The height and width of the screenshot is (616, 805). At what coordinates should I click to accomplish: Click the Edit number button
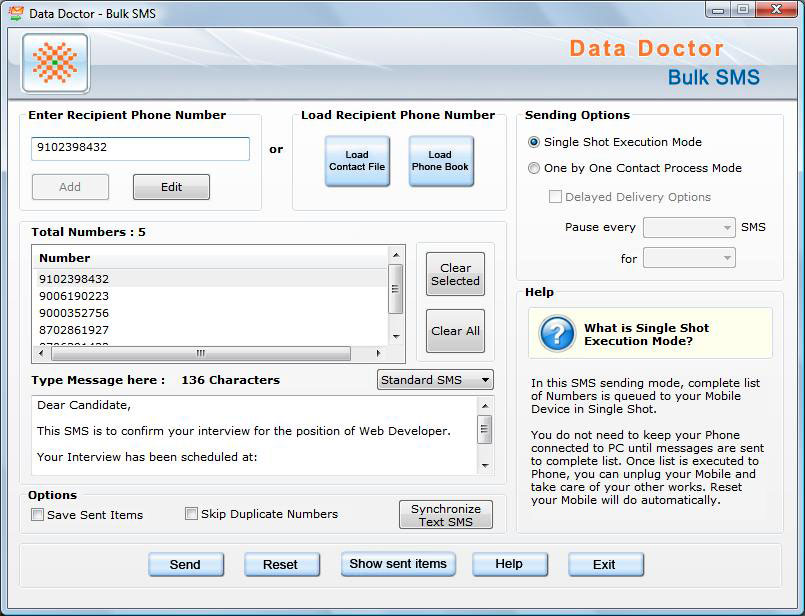pyautogui.click(x=171, y=187)
